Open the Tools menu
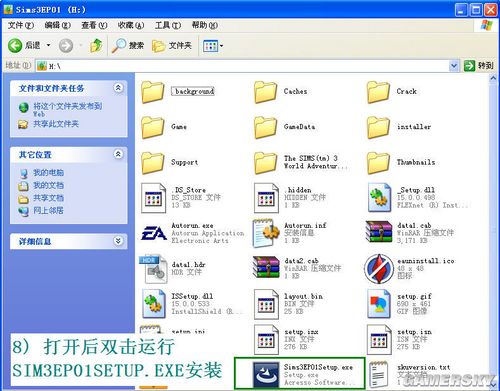 click(x=168, y=25)
